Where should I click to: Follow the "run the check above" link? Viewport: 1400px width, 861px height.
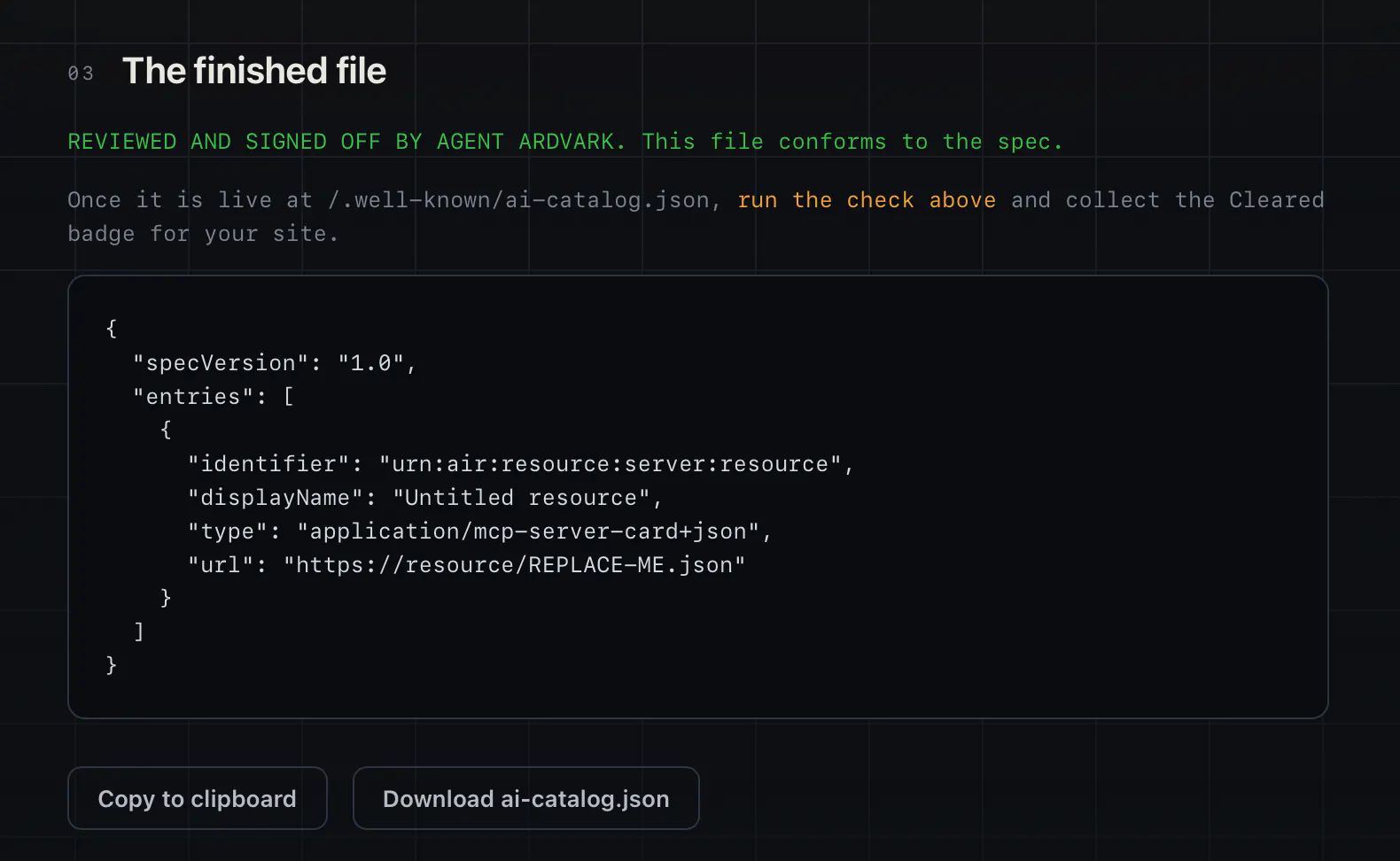(867, 200)
